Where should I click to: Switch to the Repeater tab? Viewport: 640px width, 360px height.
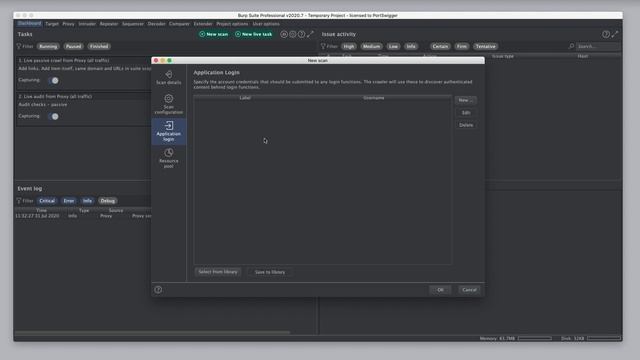coord(109,24)
